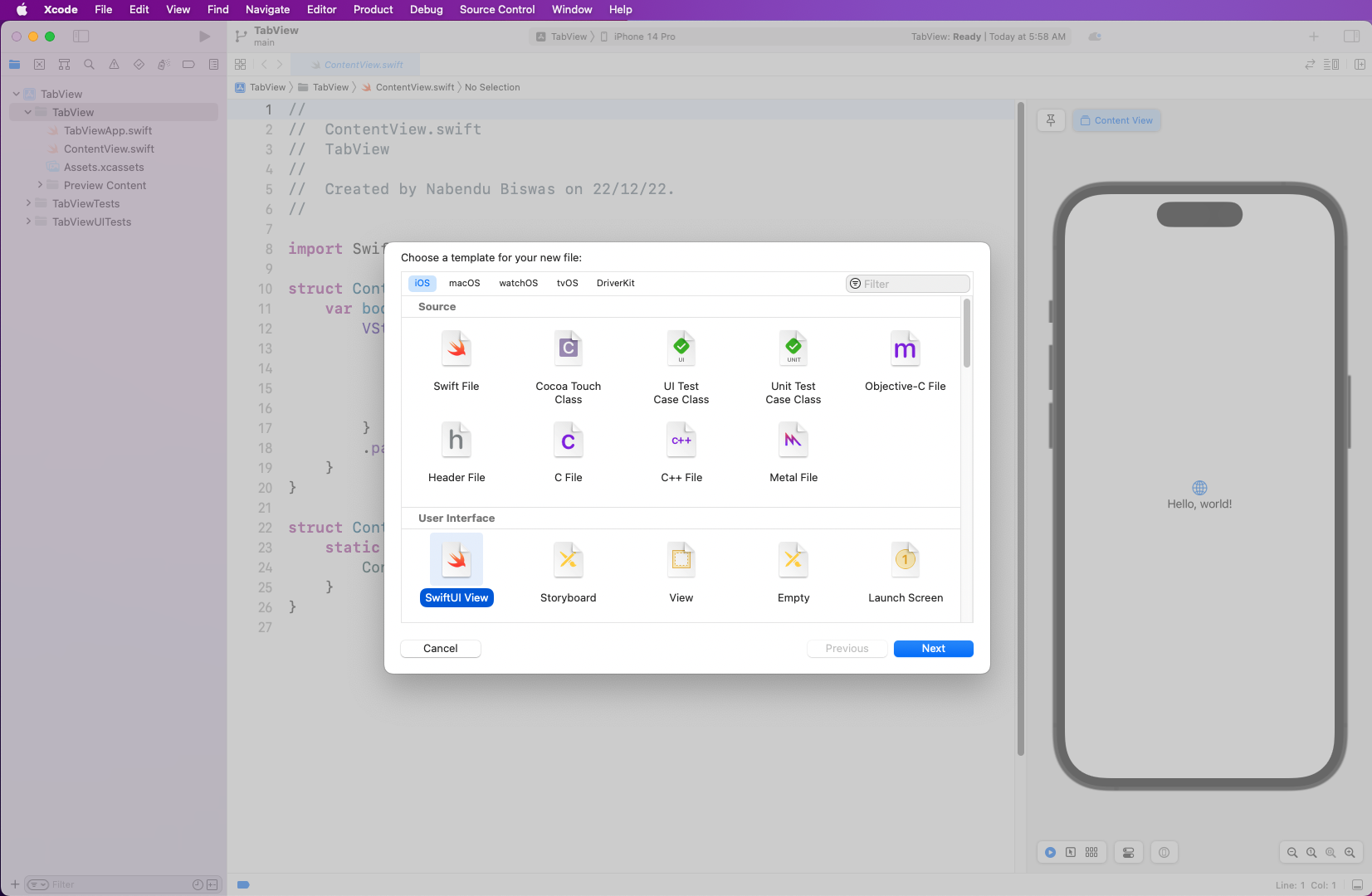1372x896 pixels.
Task: Zoom out the preview canvas
Action: pyautogui.click(x=1292, y=852)
